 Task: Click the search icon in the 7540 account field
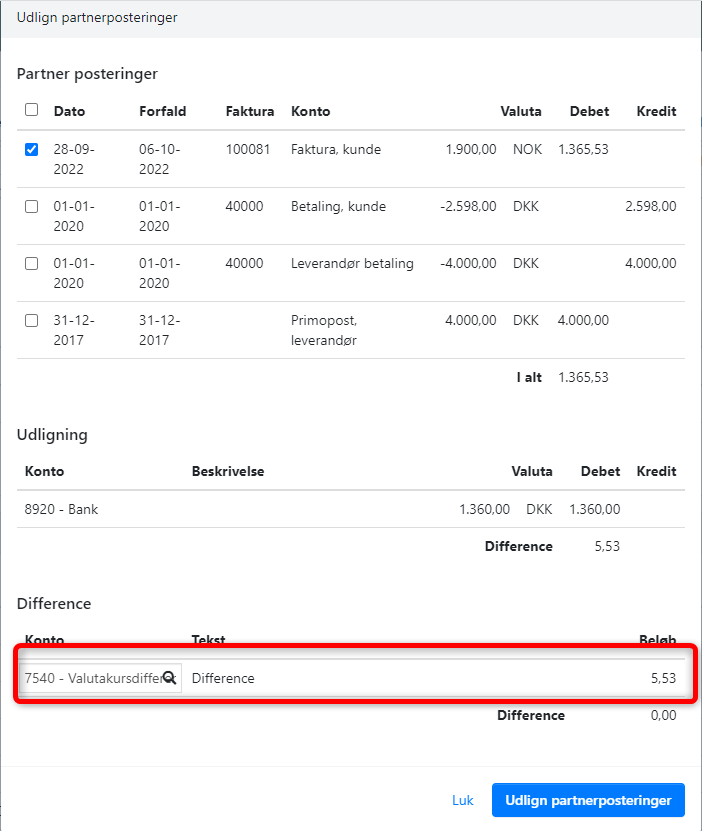coord(169,678)
